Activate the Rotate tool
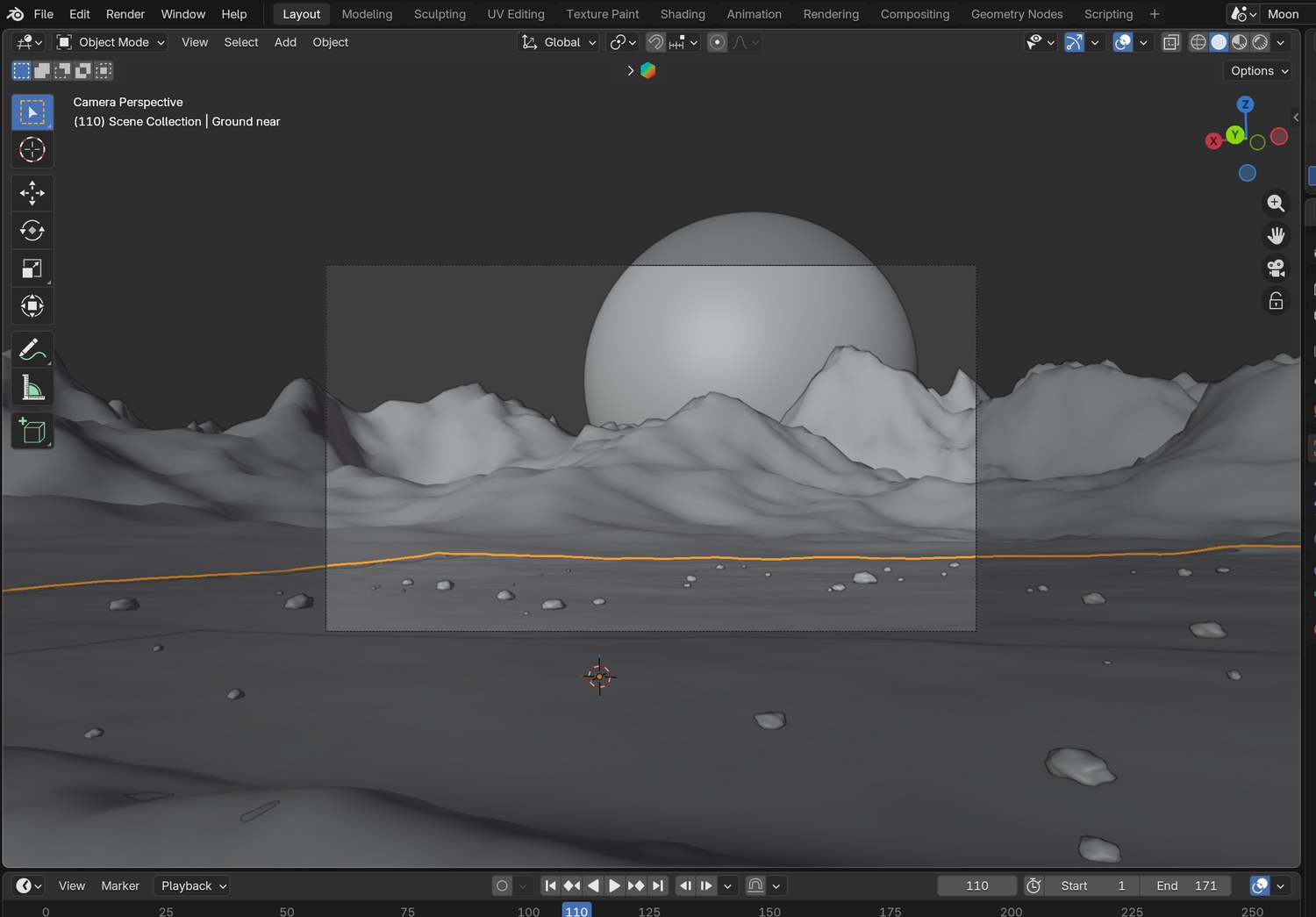1316x917 pixels. (32, 231)
